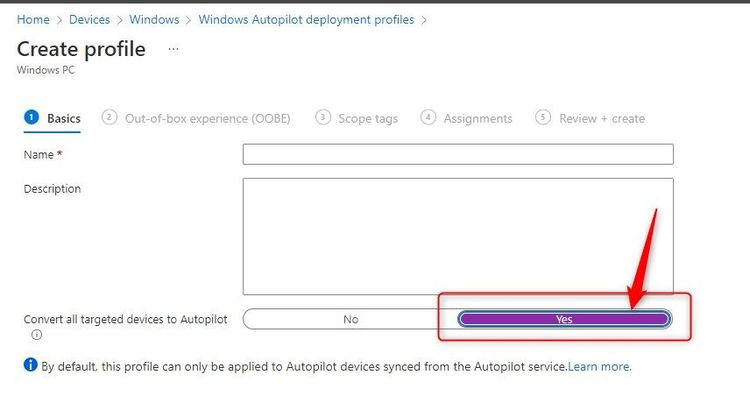The height and width of the screenshot is (410, 750).
Task: Click the blue info icon before By default
Action: tap(30, 366)
